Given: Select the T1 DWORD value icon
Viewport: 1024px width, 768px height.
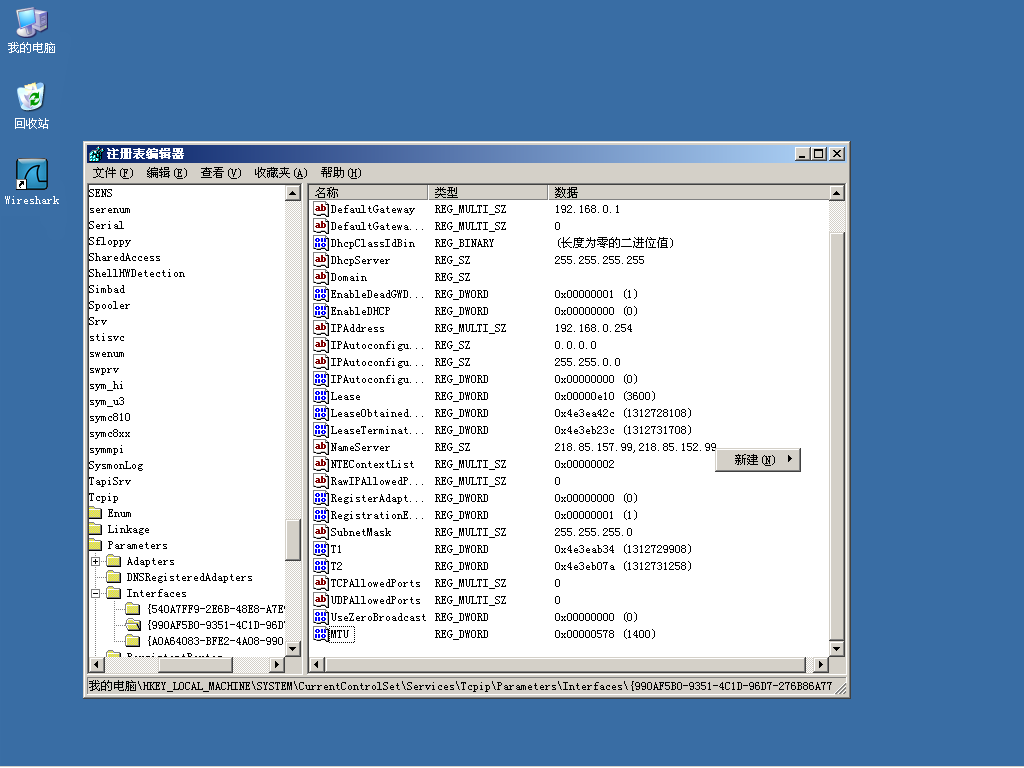Looking at the screenshot, I should coord(320,549).
